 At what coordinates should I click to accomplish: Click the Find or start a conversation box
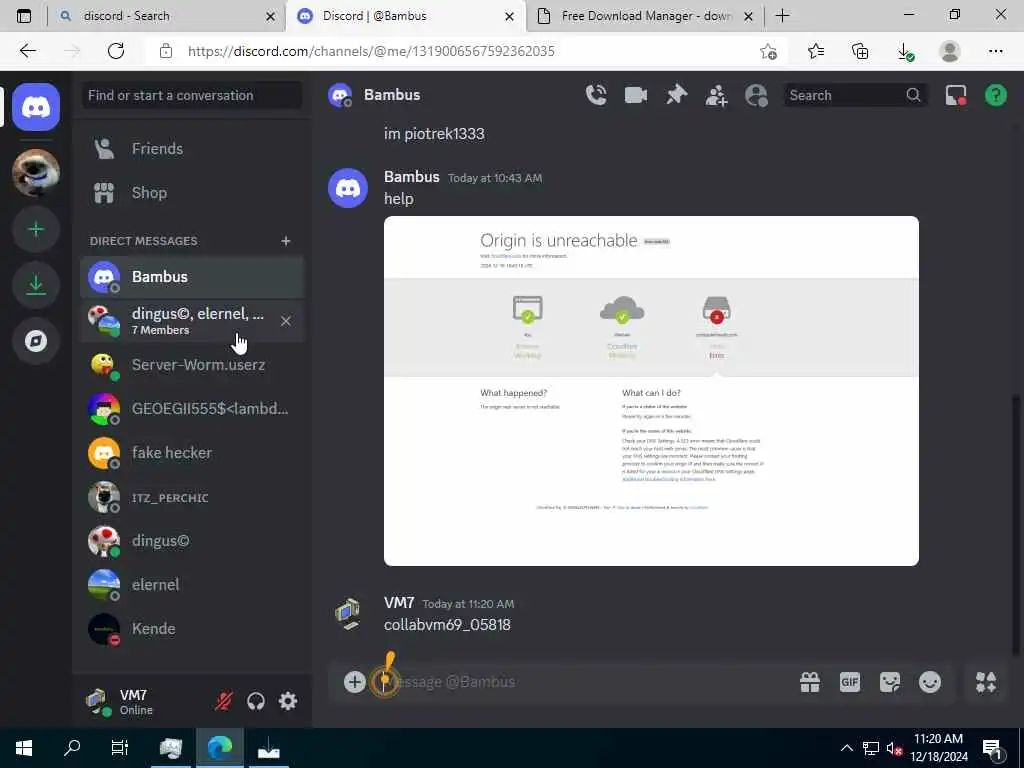191,95
